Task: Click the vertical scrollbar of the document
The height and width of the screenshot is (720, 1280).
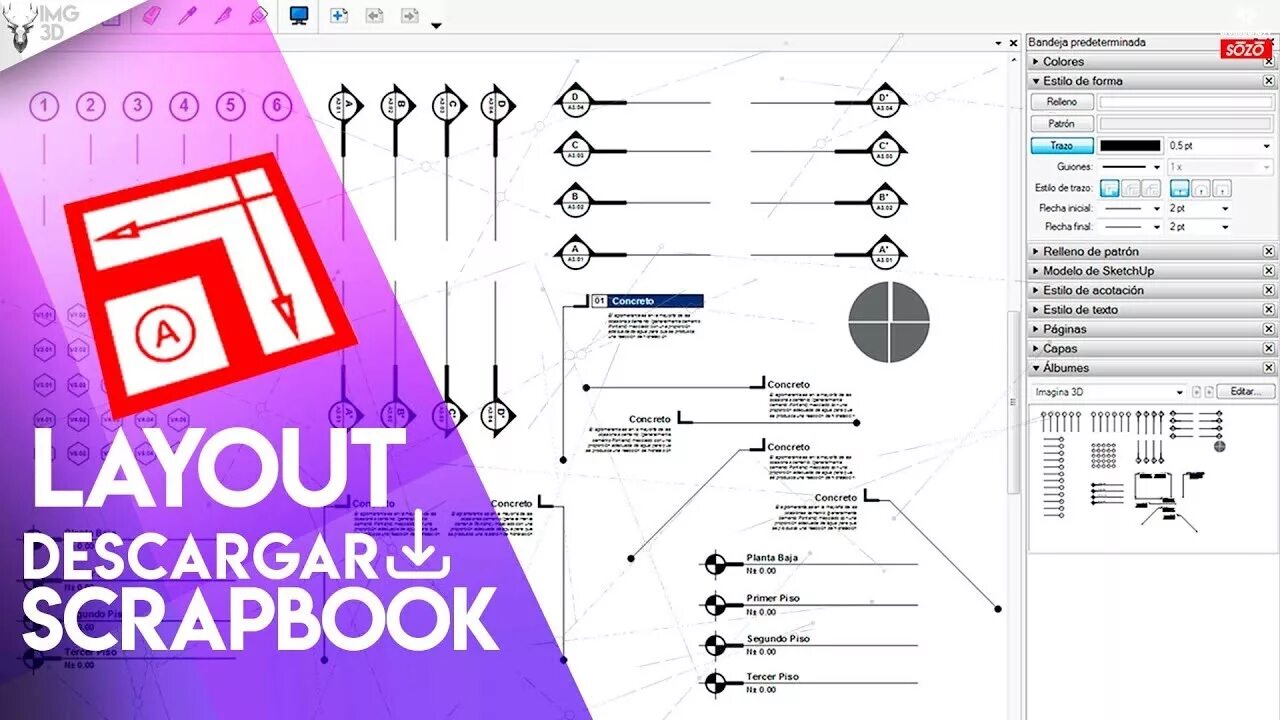Action: tap(1013, 400)
